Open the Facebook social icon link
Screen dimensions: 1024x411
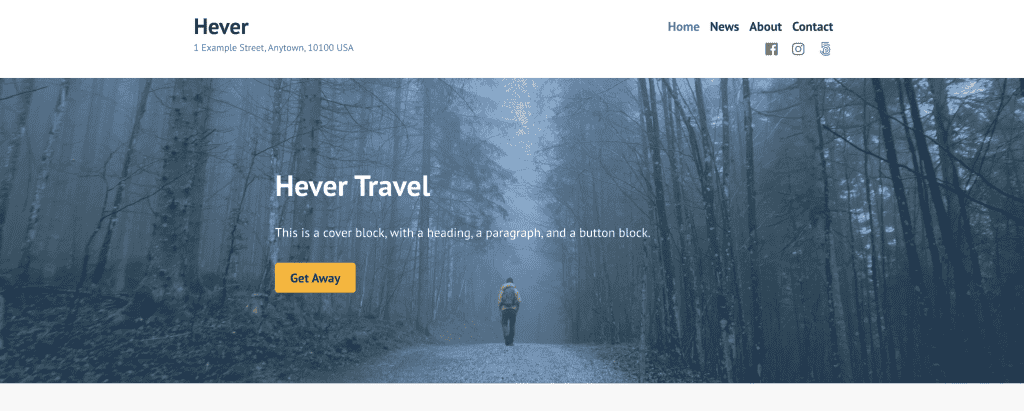(771, 49)
